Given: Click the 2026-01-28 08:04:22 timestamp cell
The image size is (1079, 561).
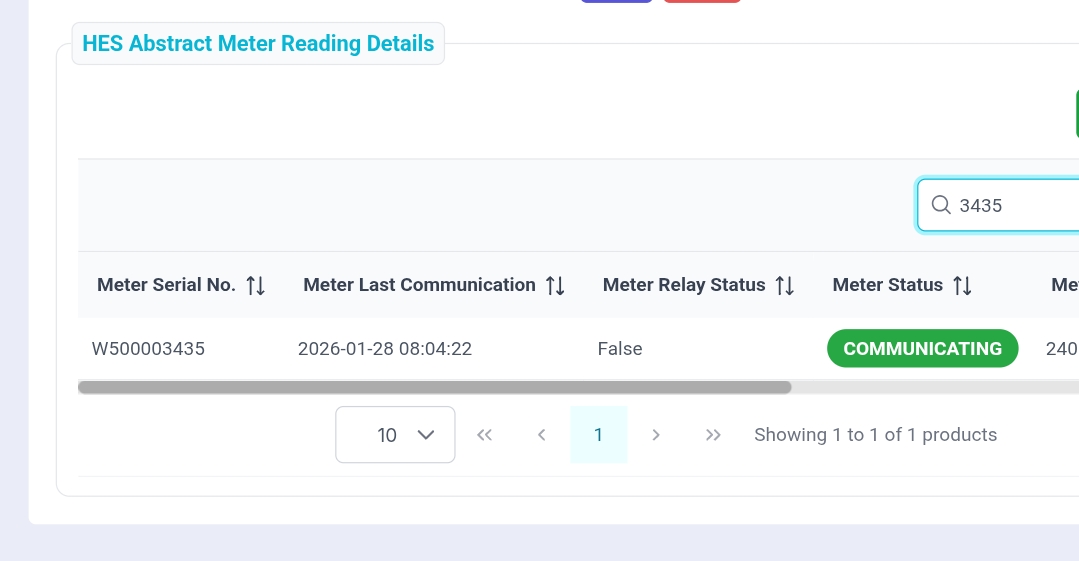Looking at the screenshot, I should pyautogui.click(x=385, y=349).
